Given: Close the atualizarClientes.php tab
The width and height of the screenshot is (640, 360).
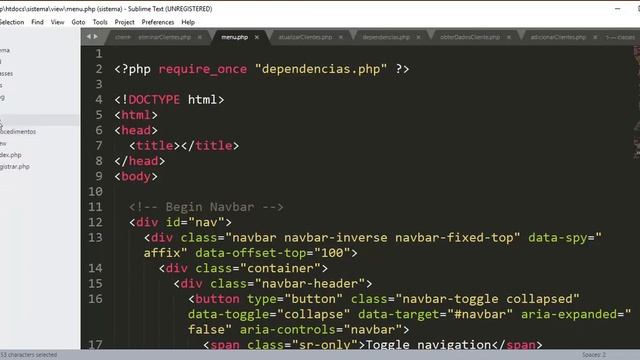Looking at the screenshot, I should pyautogui.click(x=341, y=37).
